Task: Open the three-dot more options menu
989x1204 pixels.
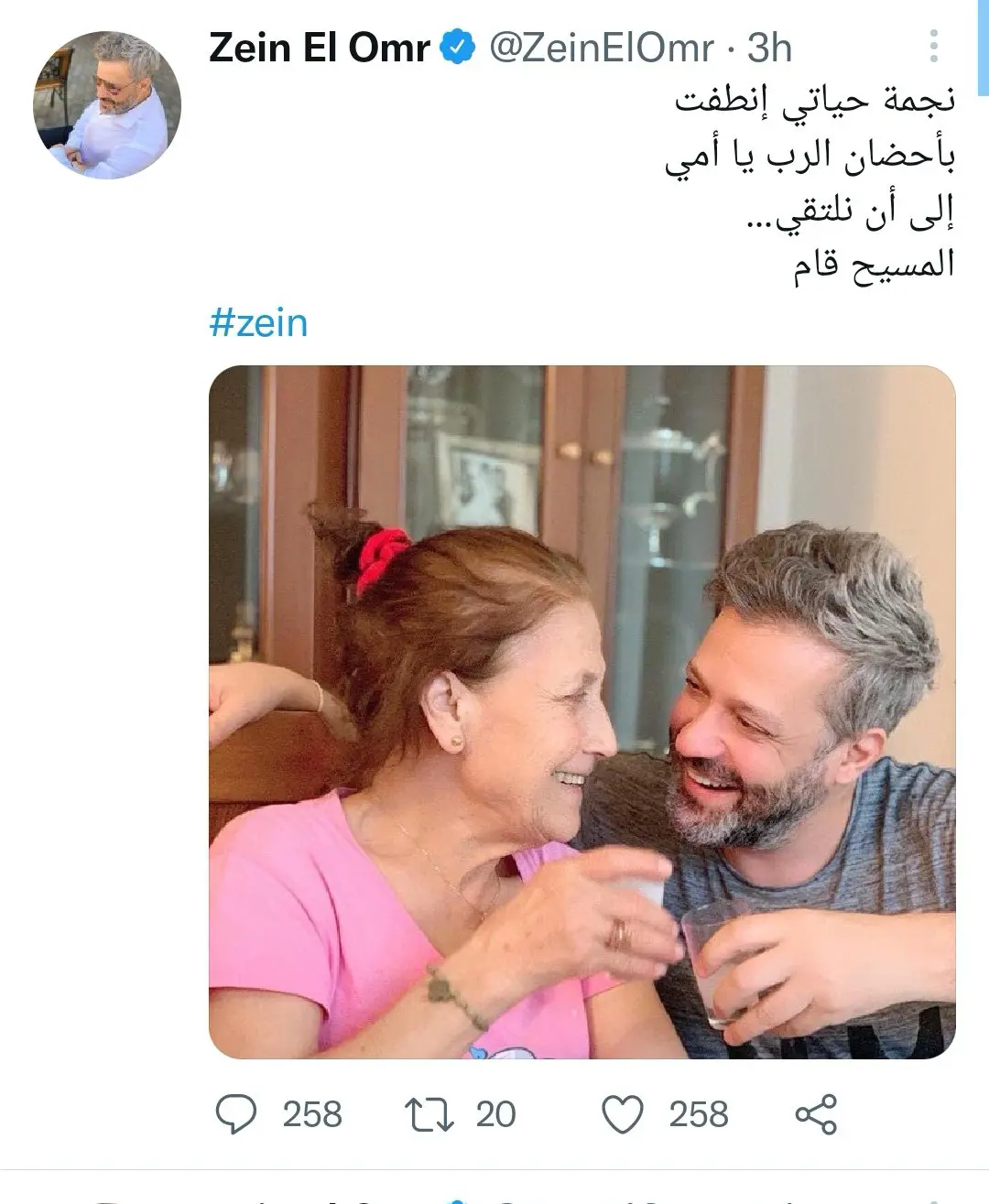Action: [x=934, y=46]
